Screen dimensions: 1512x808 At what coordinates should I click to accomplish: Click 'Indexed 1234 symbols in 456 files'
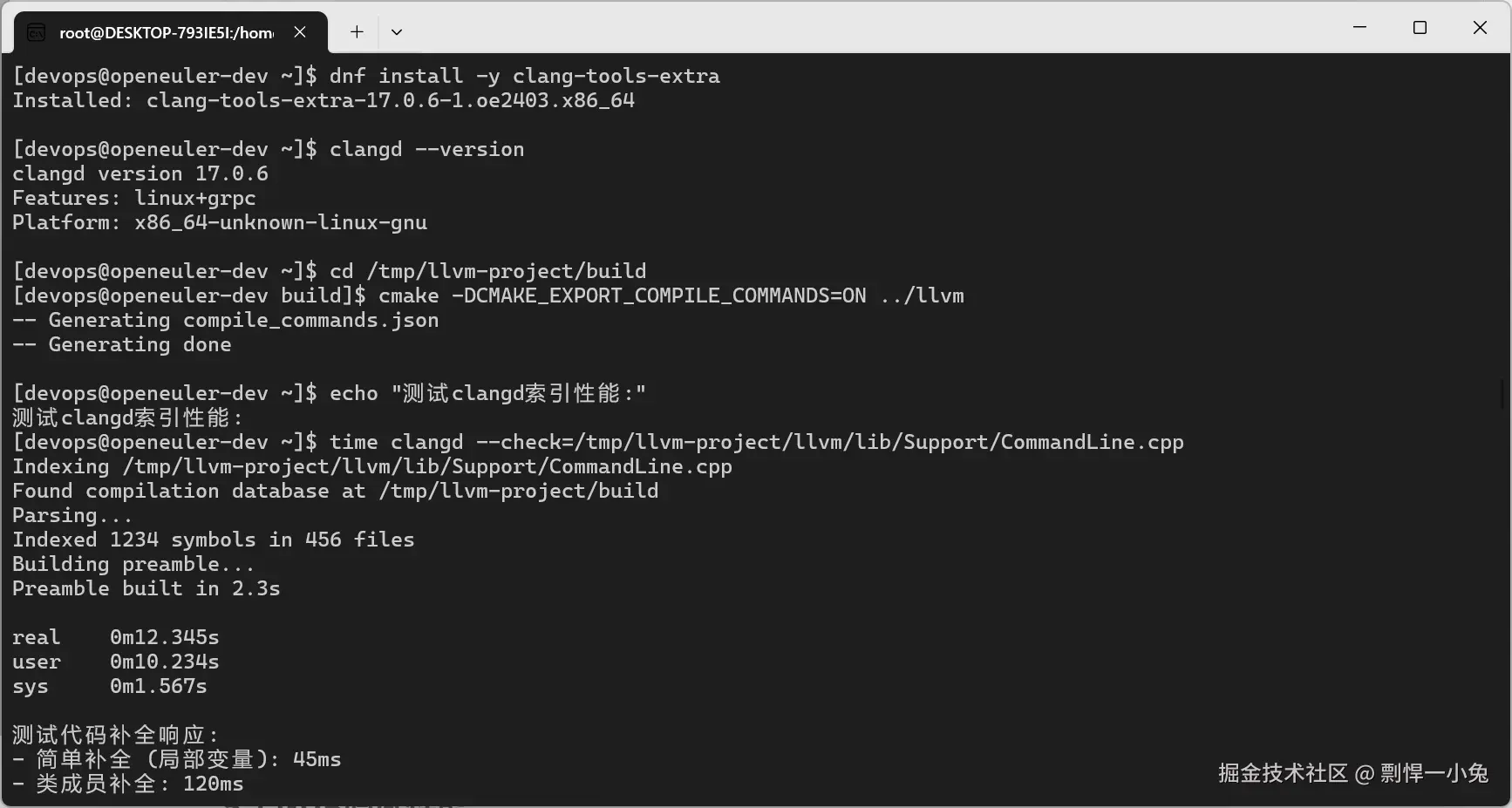pos(214,540)
